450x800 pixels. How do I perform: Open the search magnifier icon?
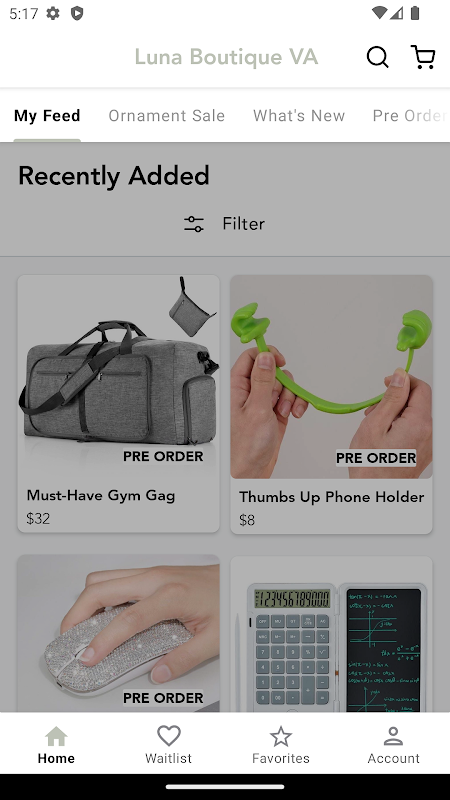378,57
